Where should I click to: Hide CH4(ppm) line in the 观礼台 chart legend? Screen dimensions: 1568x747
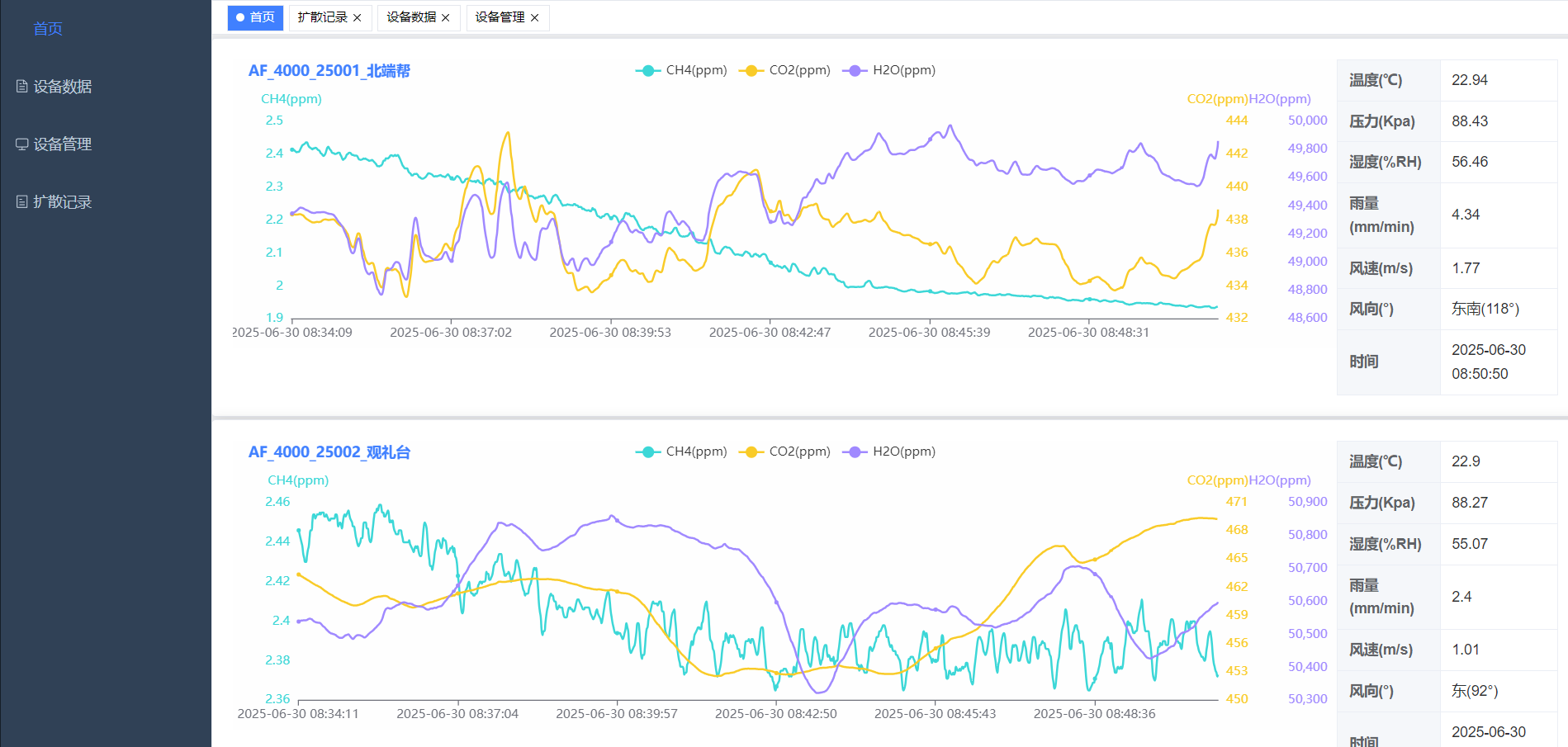(x=681, y=452)
